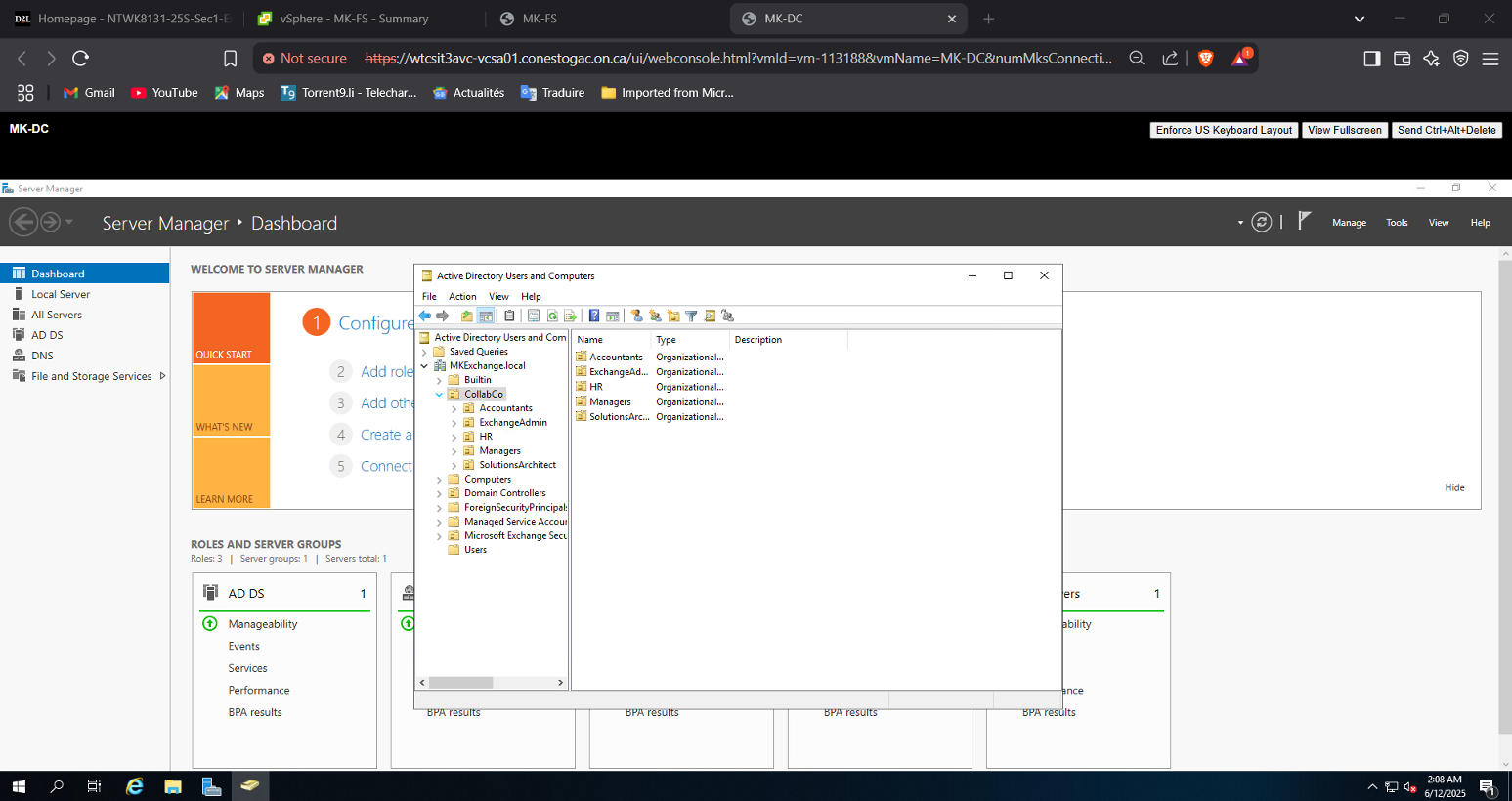
Task: Open File Explorer from the taskbar
Action: pyautogui.click(x=173, y=786)
